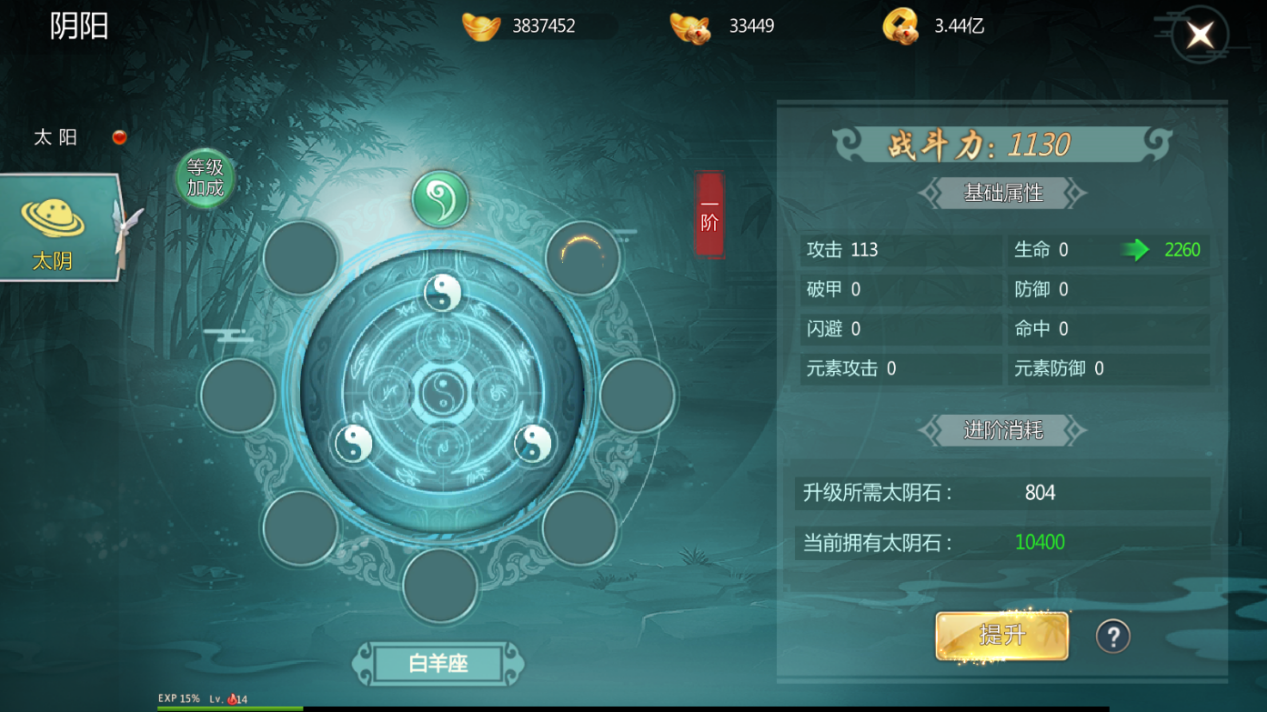The height and width of the screenshot is (712, 1267).
Task: Click the EXP progress bar
Action: [633, 708]
